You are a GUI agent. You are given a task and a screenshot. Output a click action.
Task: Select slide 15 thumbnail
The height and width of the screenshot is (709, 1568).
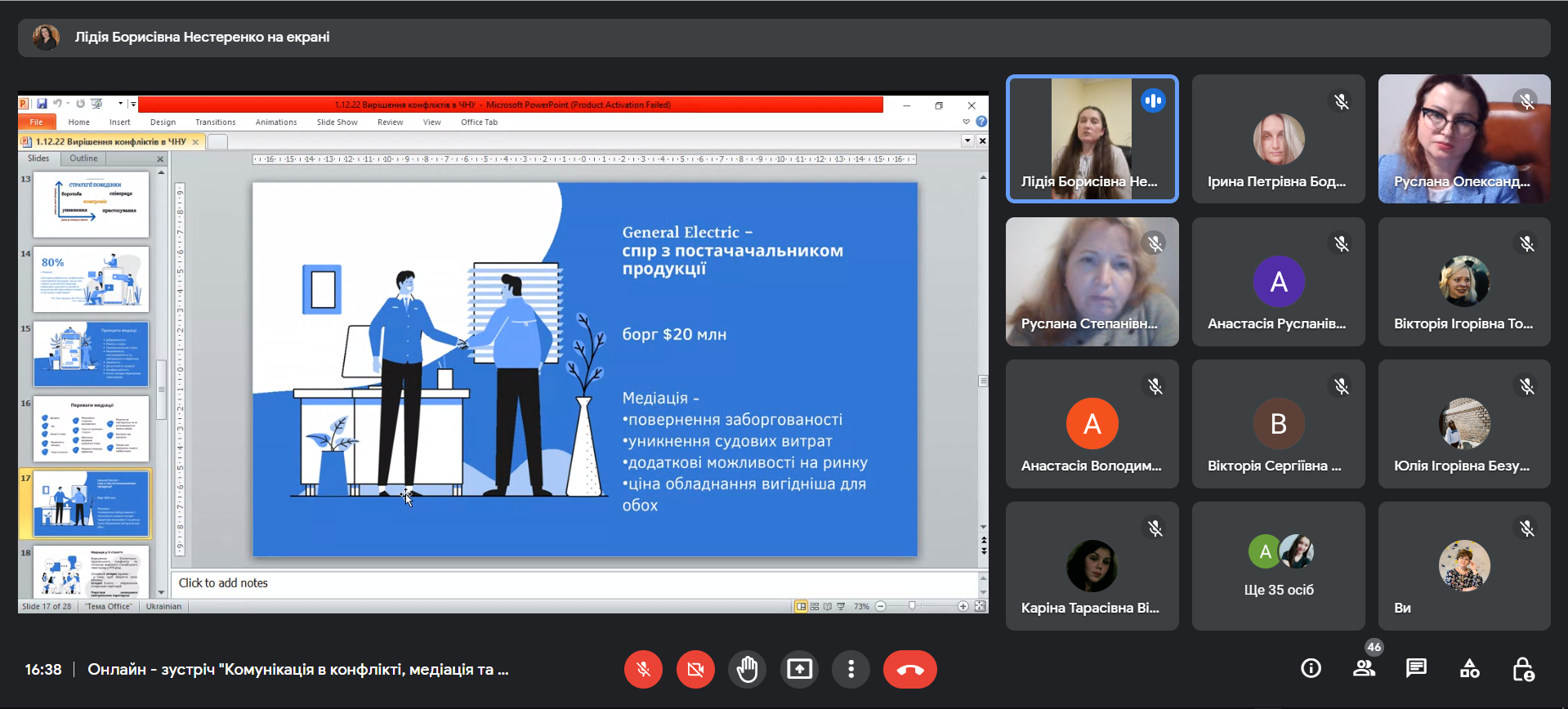pos(91,354)
